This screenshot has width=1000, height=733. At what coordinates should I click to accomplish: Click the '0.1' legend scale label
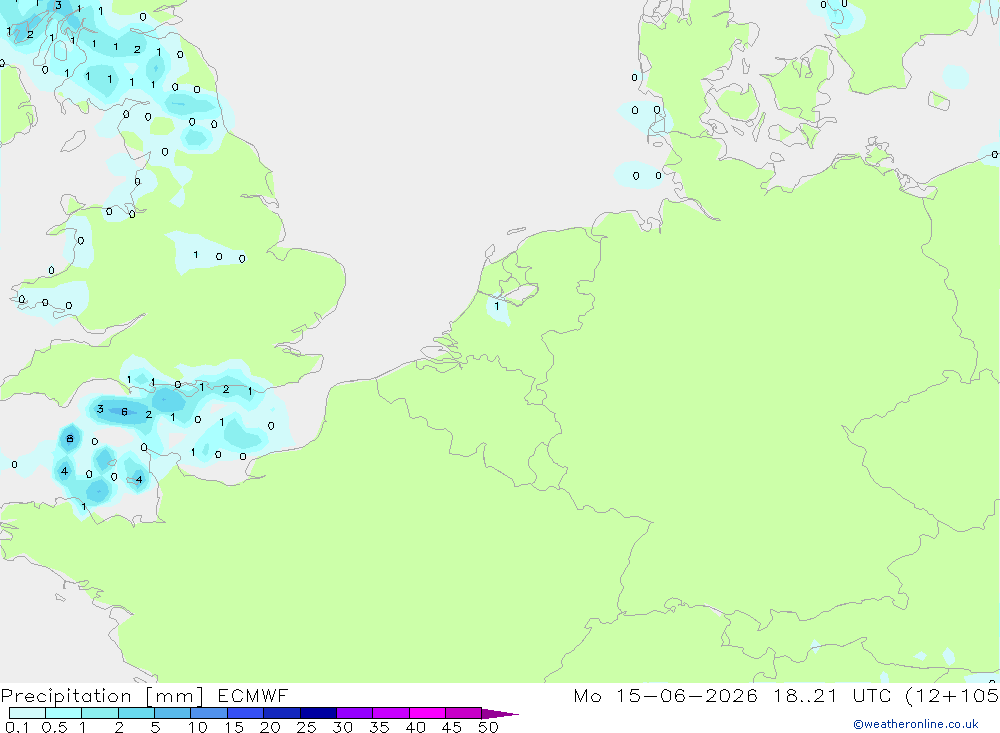(17, 727)
